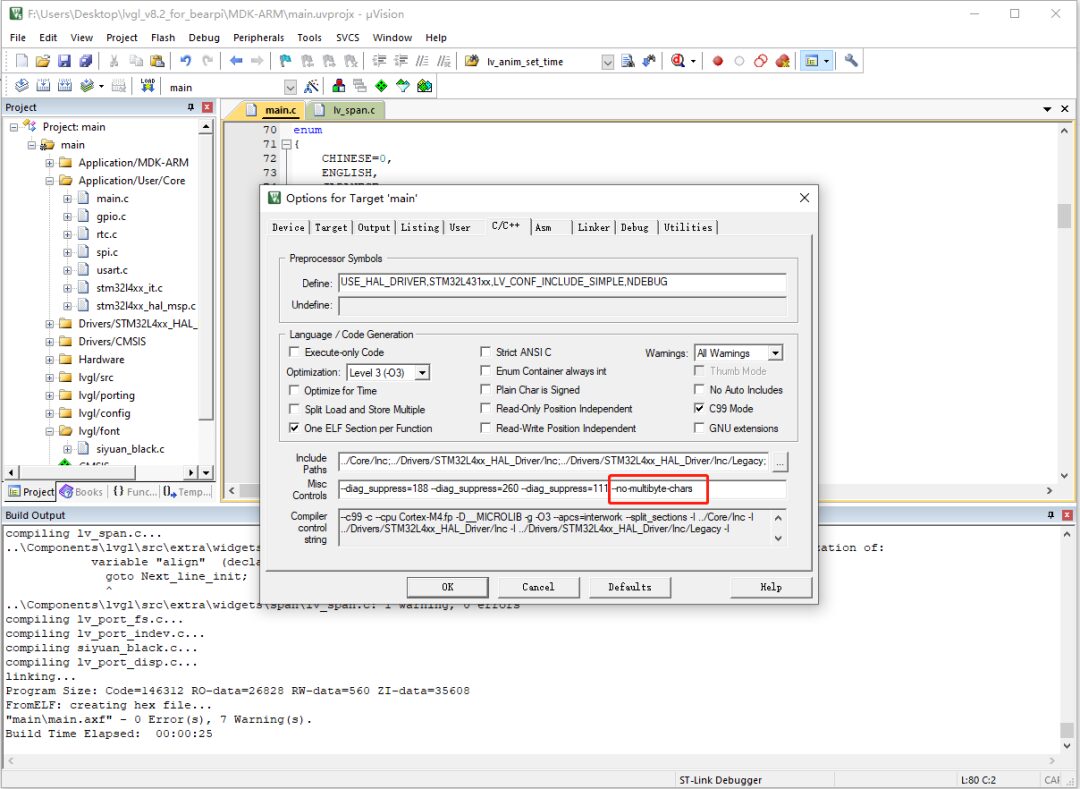
Task: Build target icon
Action: click(x=43, y=86)
